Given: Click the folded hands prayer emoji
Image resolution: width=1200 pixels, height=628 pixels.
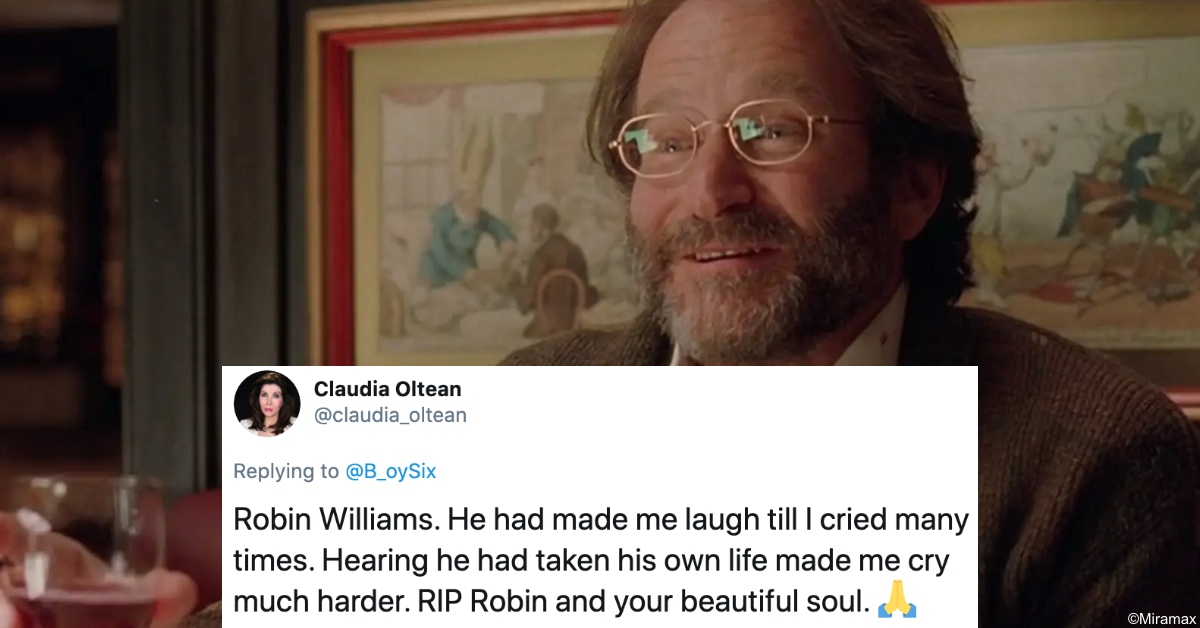Looking at the screenshot, I should [x=898, y=602].
